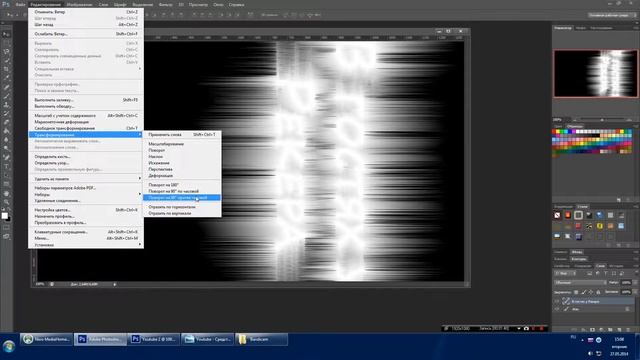Toggle Lock all padlock icon

598,292
